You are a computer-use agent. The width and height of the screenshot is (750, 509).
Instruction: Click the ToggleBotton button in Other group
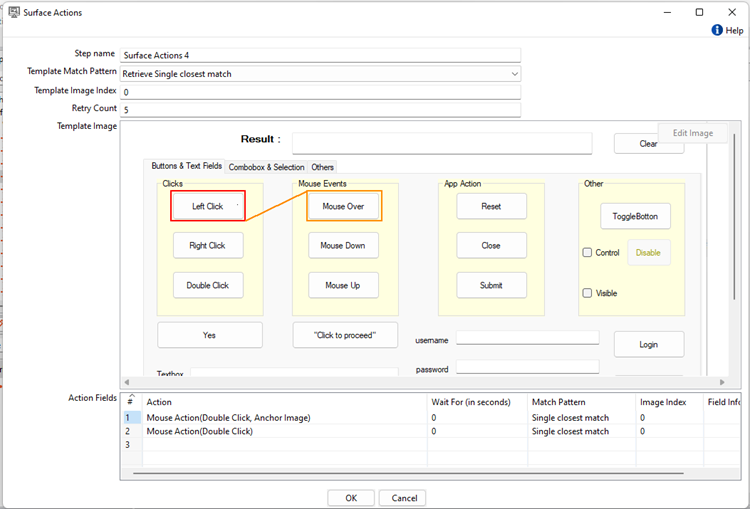[635, 216]
